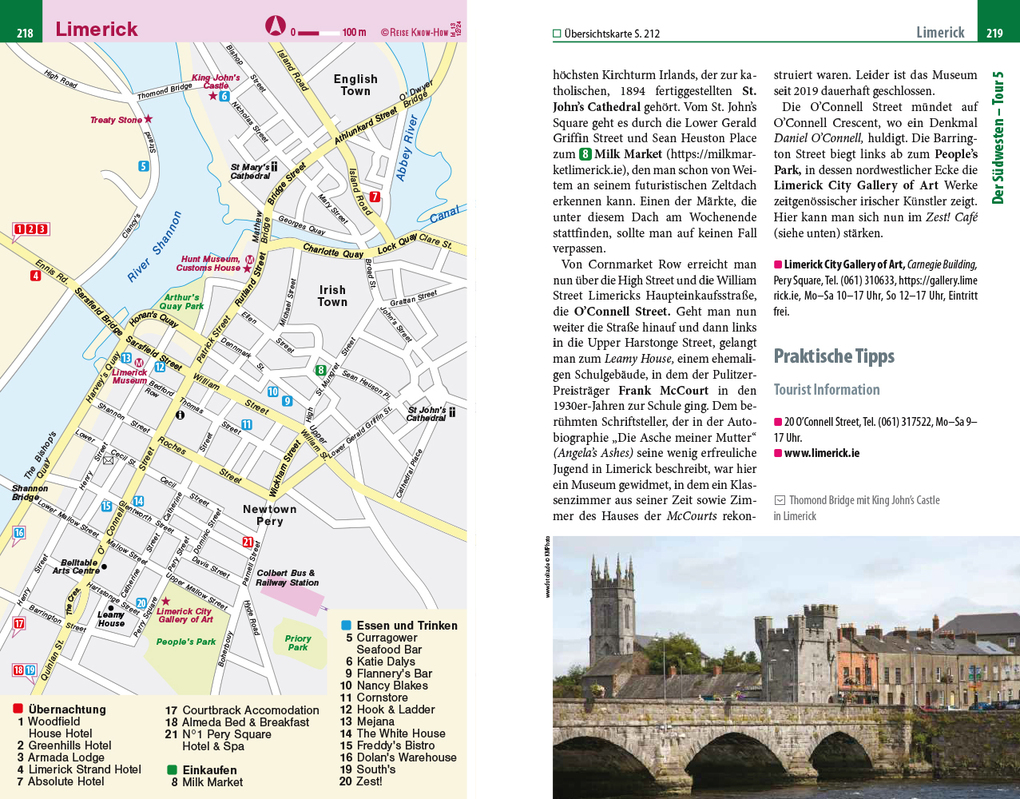The image size is (1020, 799).
Task: Select blue map marker 6 at King John's Castle
Action: click(x=225, y=96)
